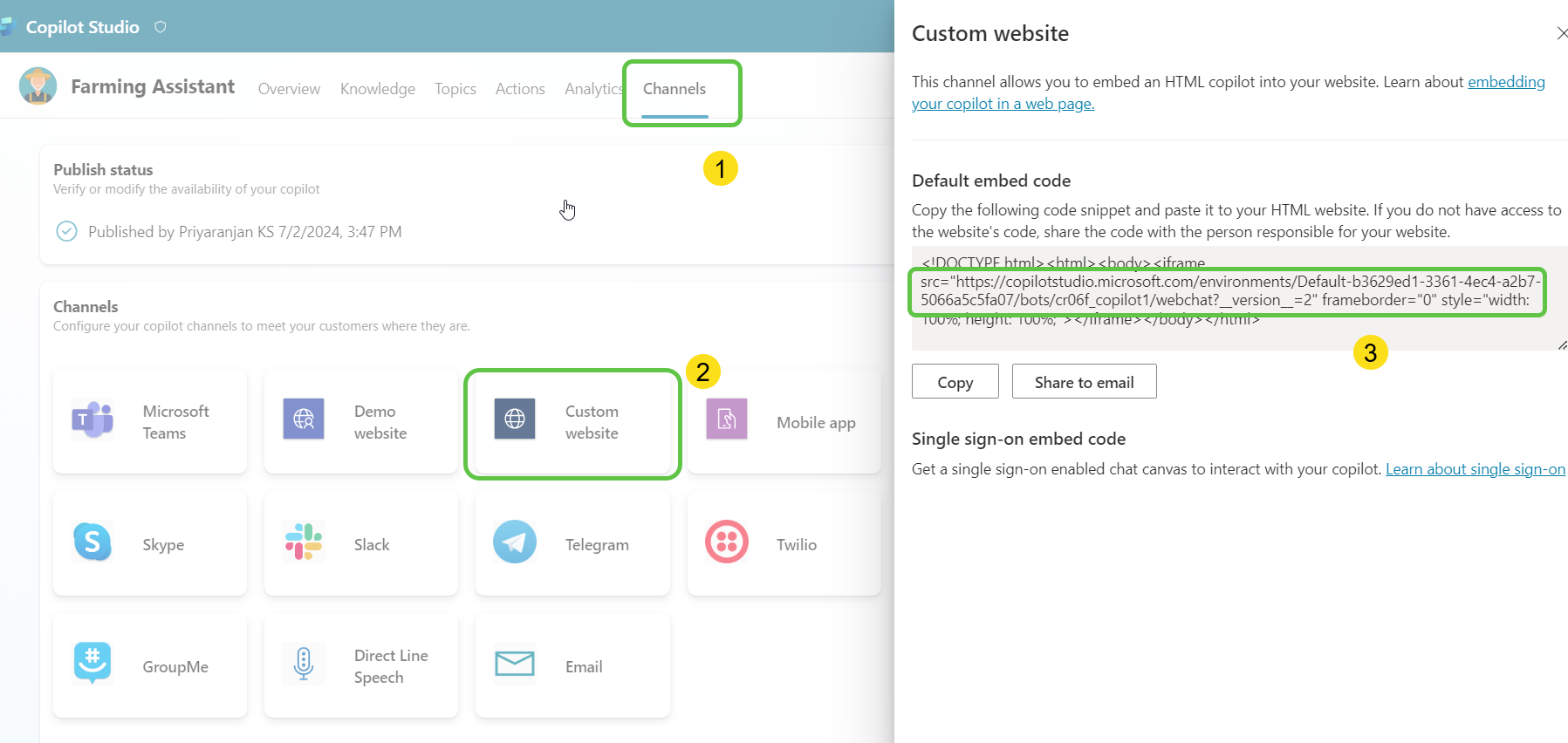Click the Skype label
The width and height of the screenshot is (1568, 743).
pos(163,545)
